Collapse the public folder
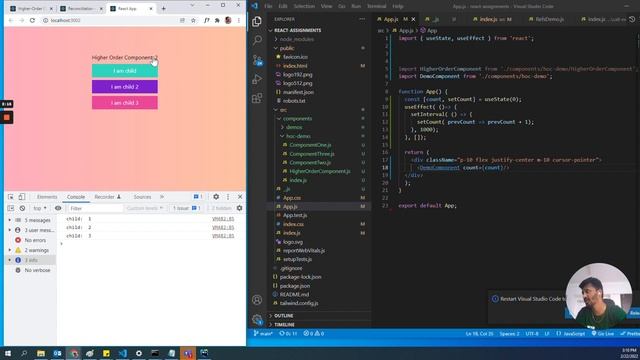Screen dimensions: 640x360 point(287,48)
